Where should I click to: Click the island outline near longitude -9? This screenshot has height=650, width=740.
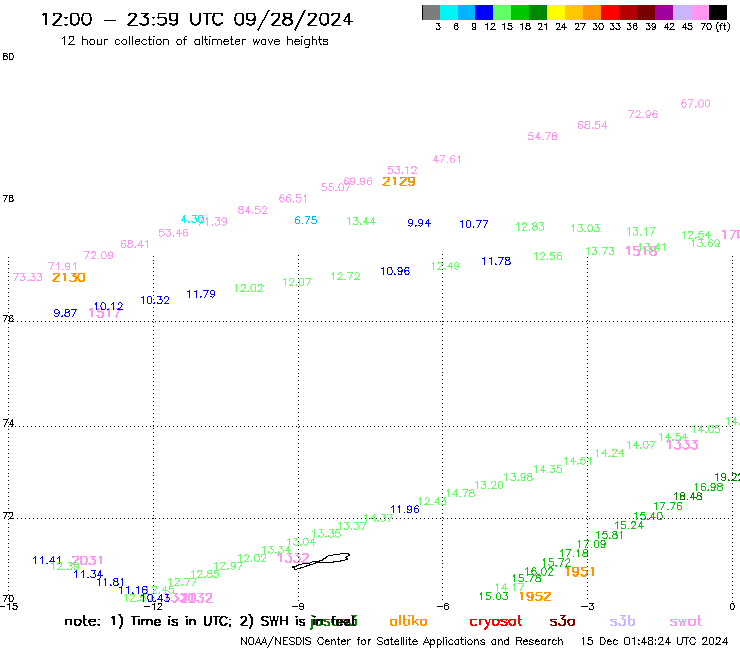pos(321,561)
